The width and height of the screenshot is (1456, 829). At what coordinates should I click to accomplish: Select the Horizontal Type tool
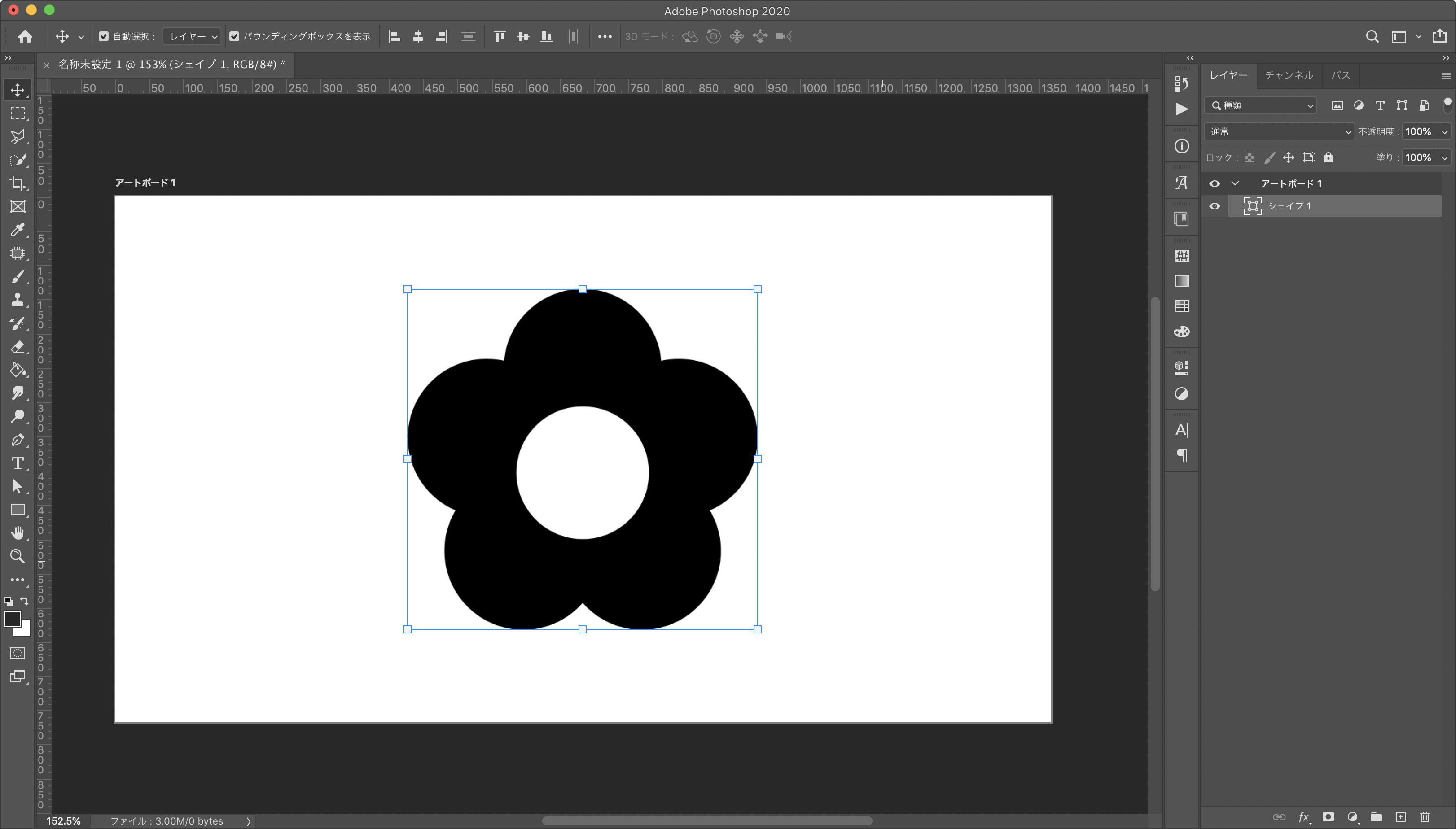pos(17,463)
